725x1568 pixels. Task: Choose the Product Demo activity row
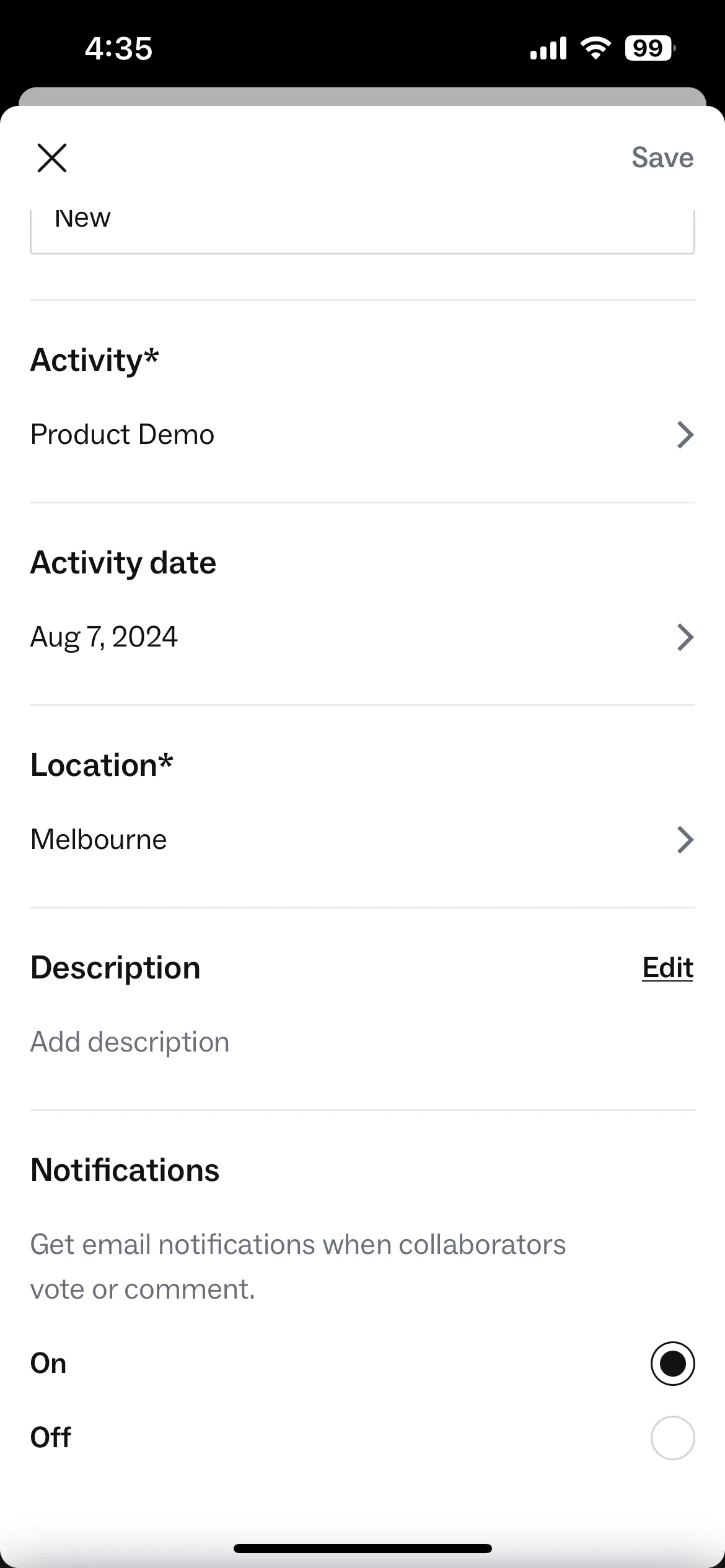(x=362, y=435)
